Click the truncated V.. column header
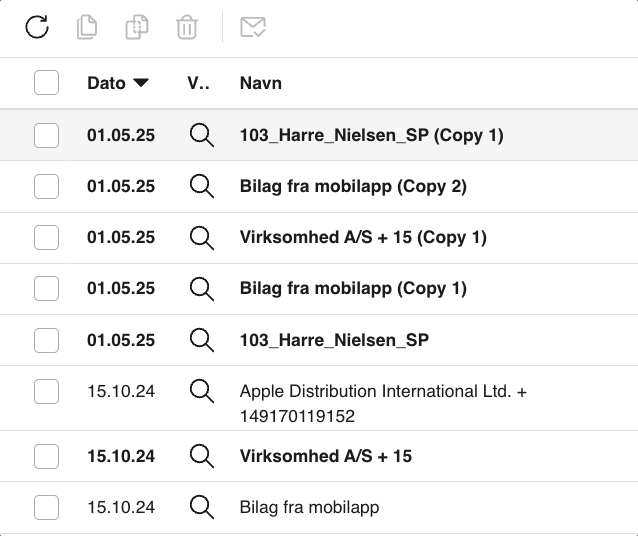Viewport: 638px width, 536px height. tap(197, 83)
